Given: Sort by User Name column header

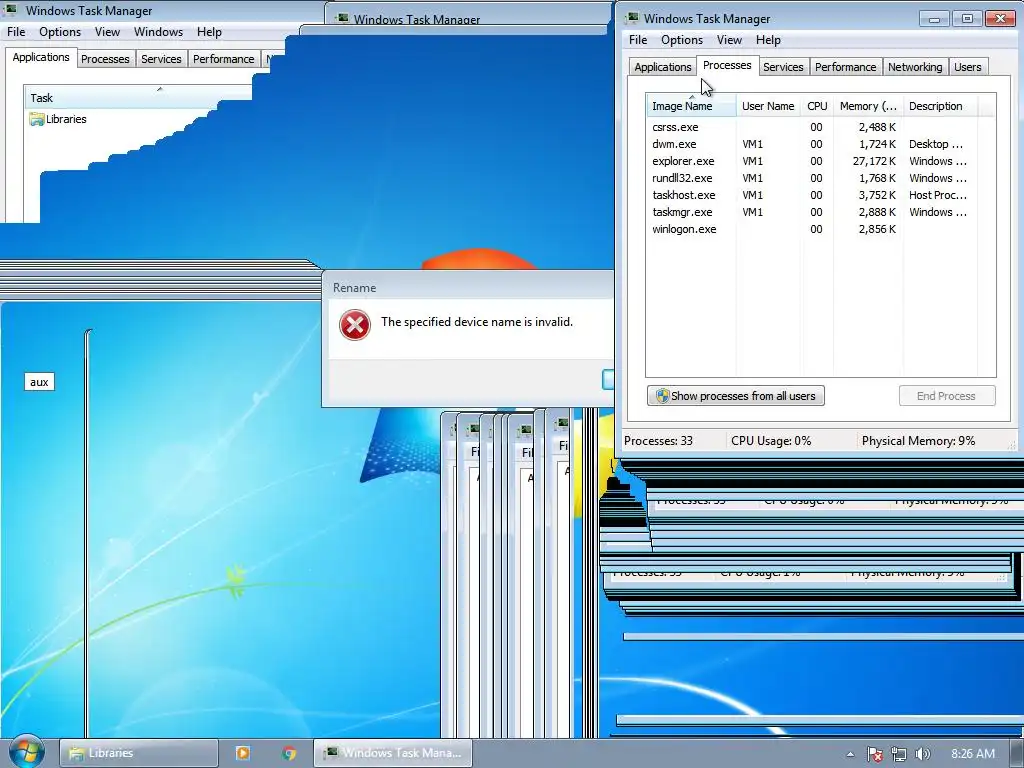Looking at the screenshot, I should click(x=768, y=106).
